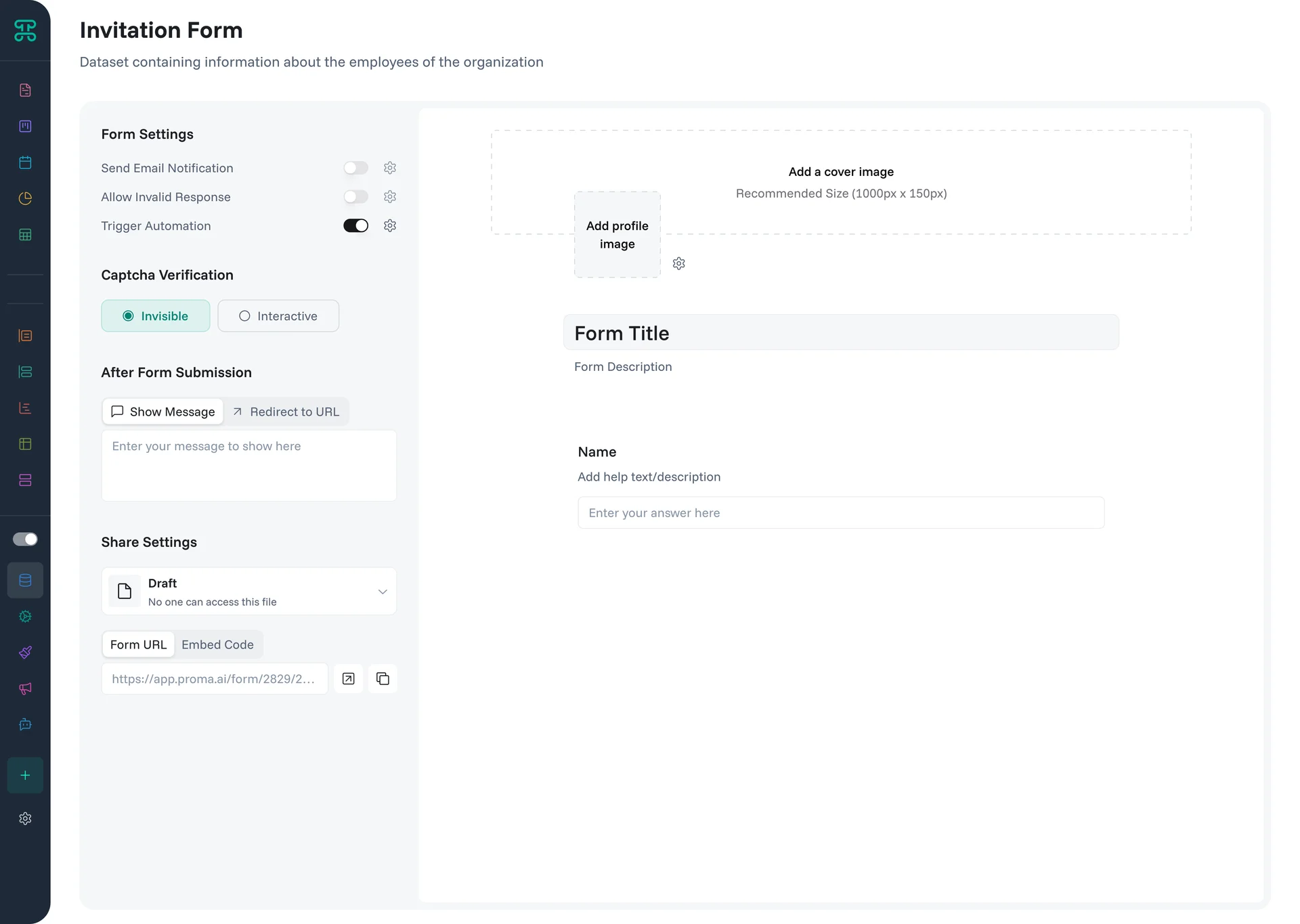Image resolution: width=1300 pixels, height=924 pixels.
Task: Open Trigger Automation settings gear
Action: [390, 225]
